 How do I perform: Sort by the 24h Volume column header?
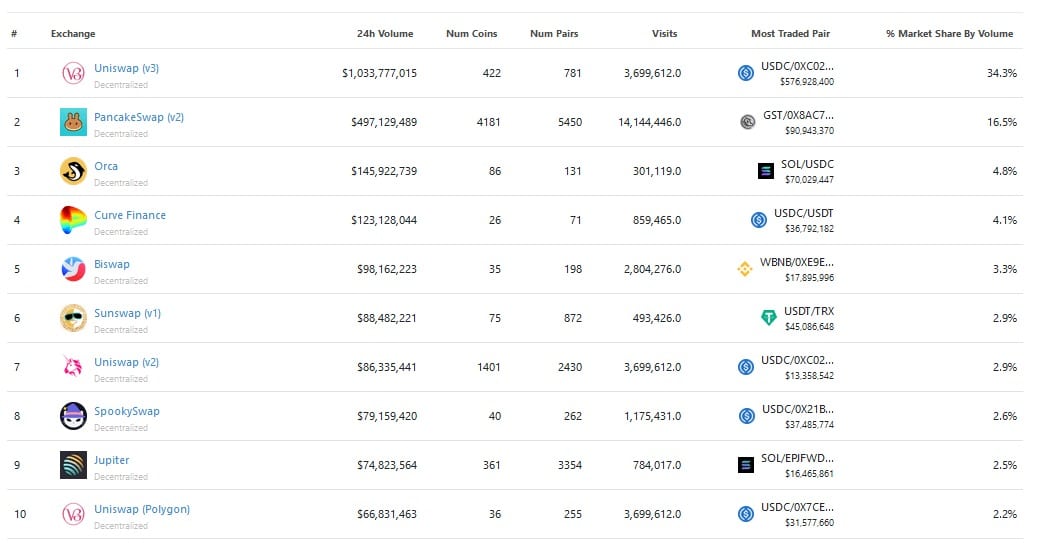385,33
